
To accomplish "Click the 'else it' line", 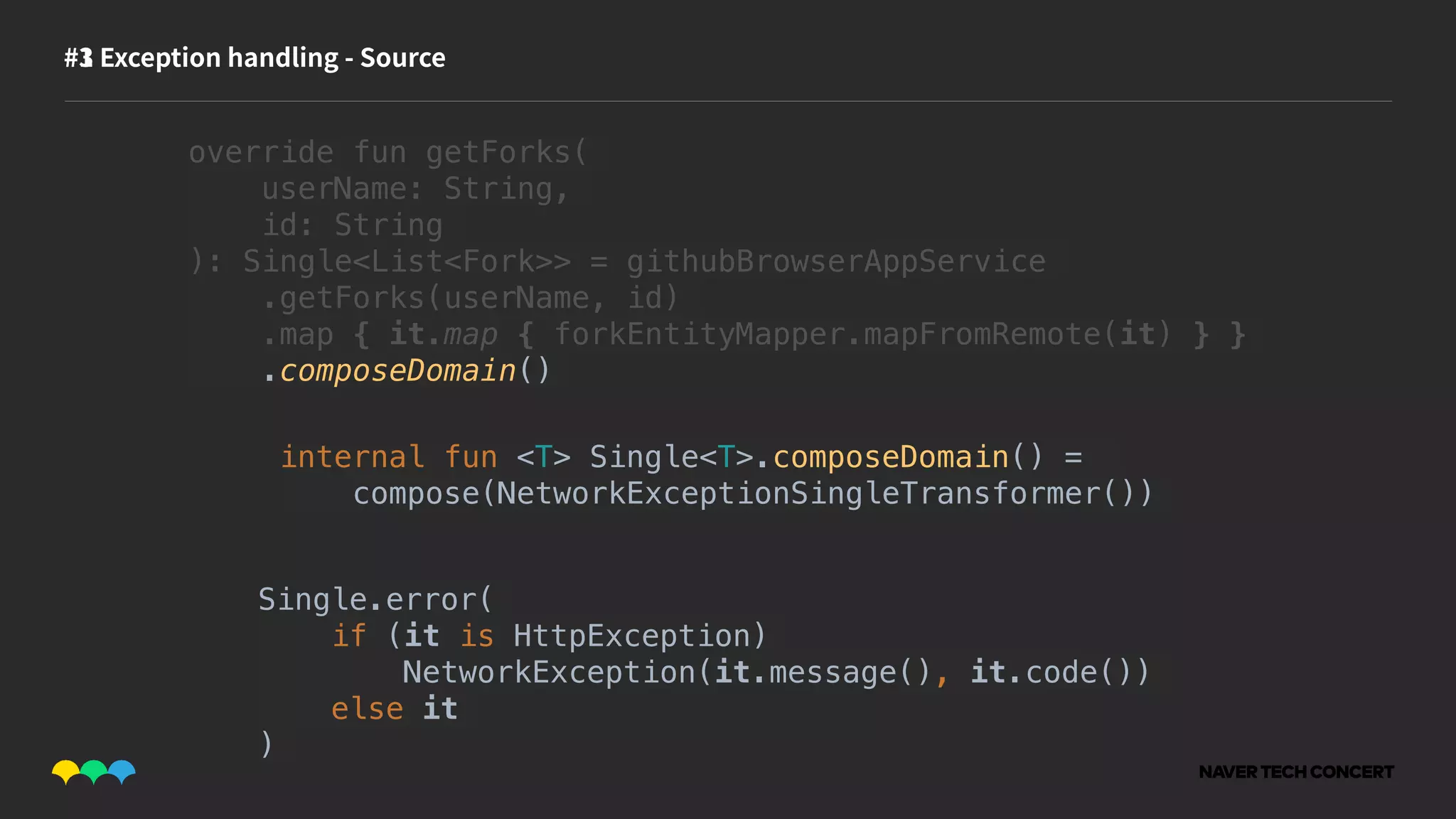I will tap(395, 709).
